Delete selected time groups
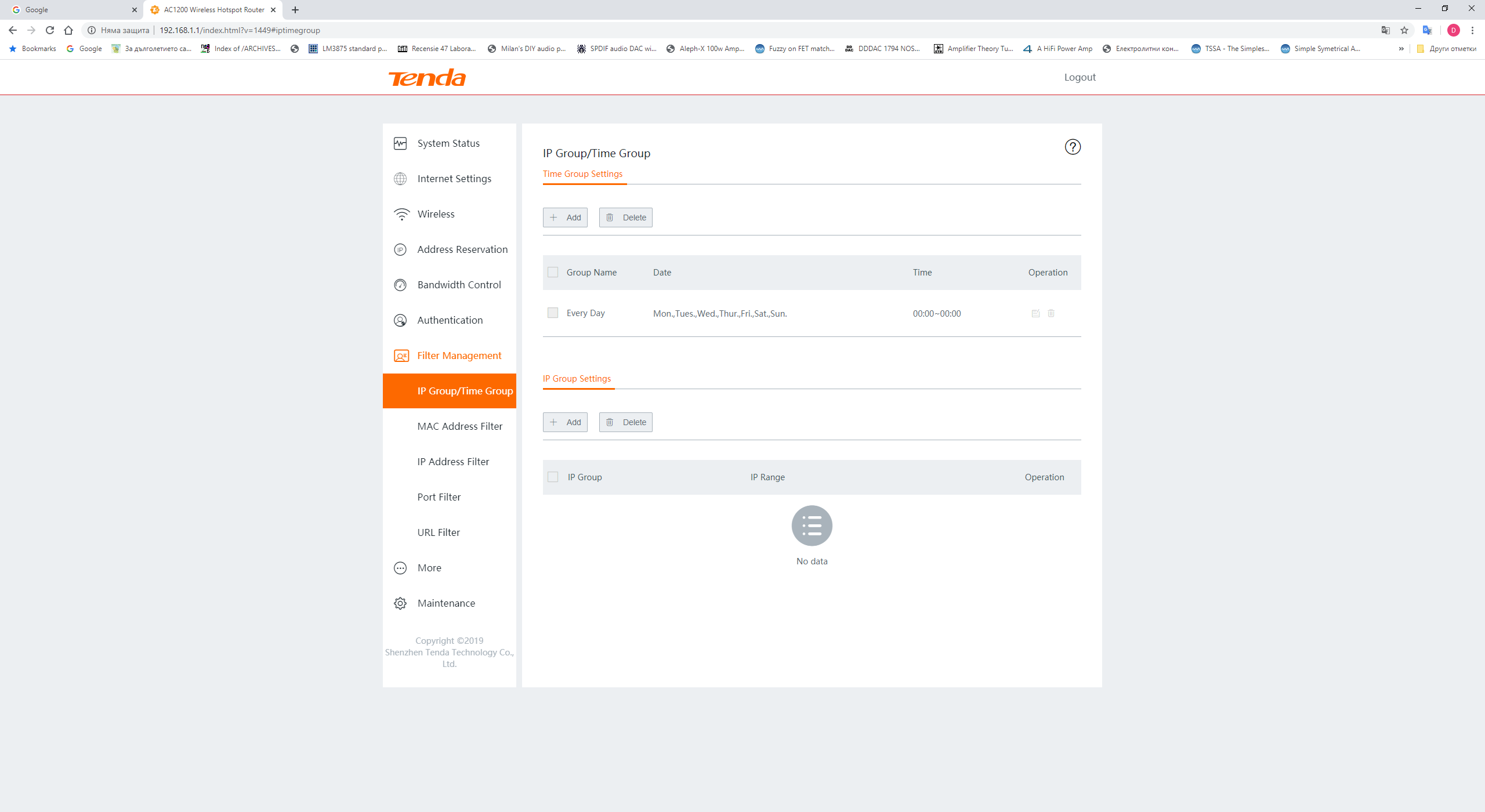Screen dimensions: 1485x812 (x=625, y=217)
